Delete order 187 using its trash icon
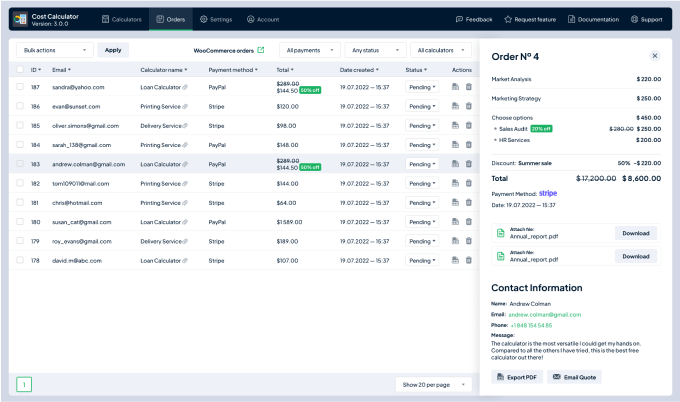Screen dimensions: 680x402 (x=468, y=87)
